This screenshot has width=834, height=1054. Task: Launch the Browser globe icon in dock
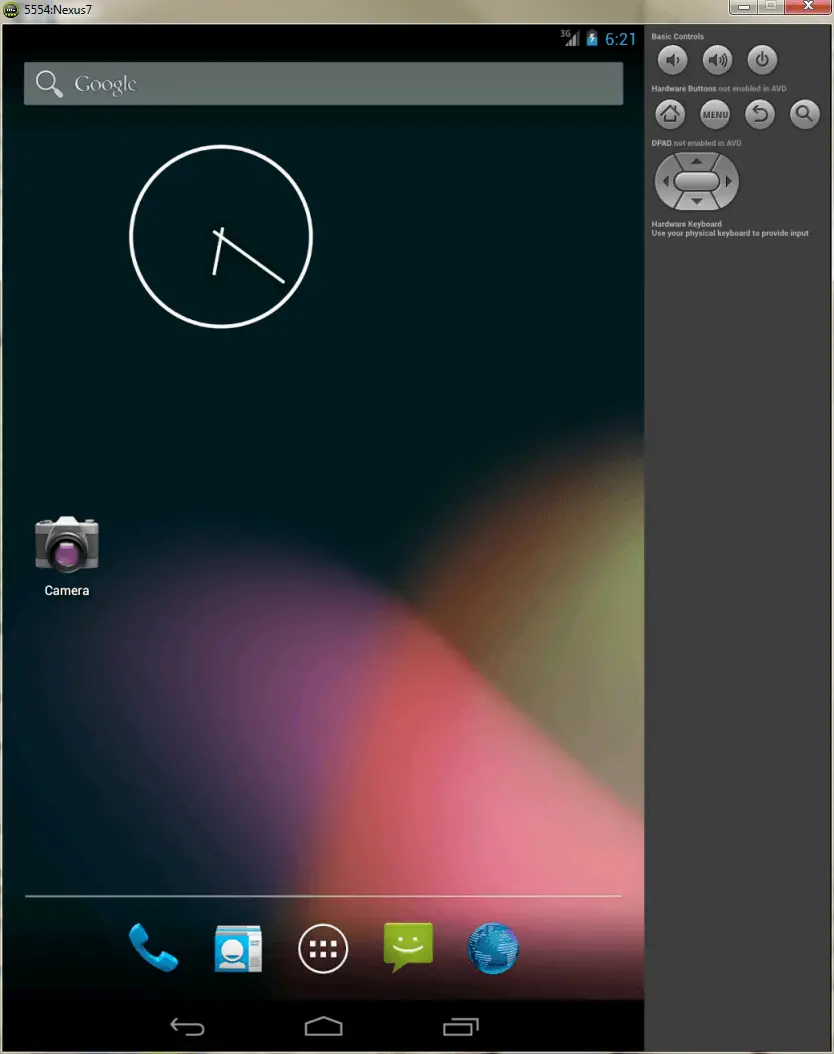(x=493, y=948)
